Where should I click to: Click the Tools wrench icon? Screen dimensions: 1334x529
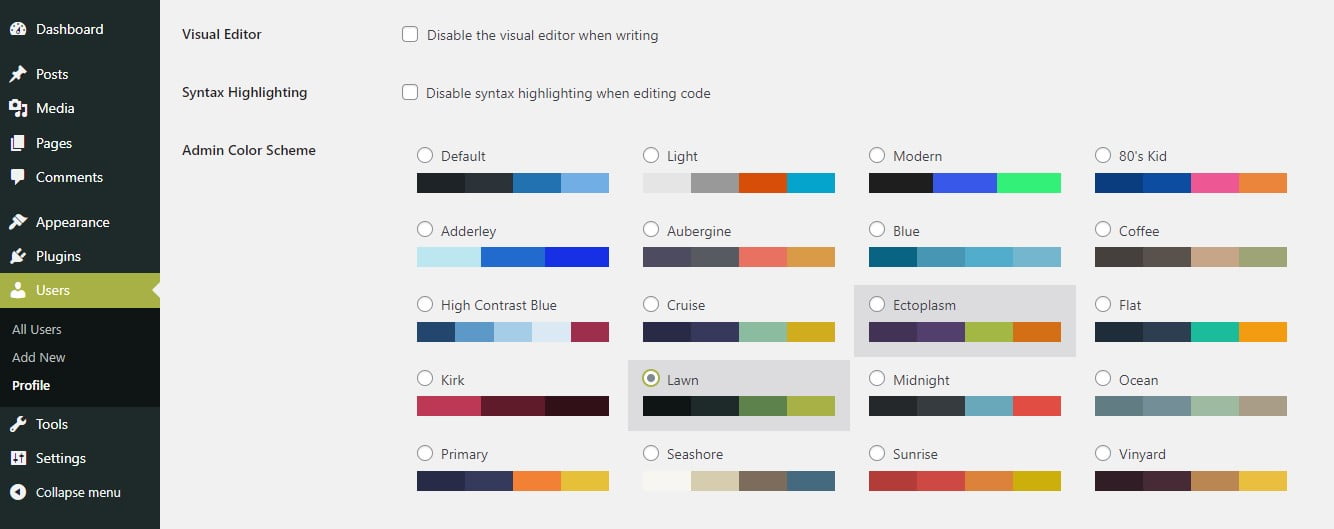[18, 424]
